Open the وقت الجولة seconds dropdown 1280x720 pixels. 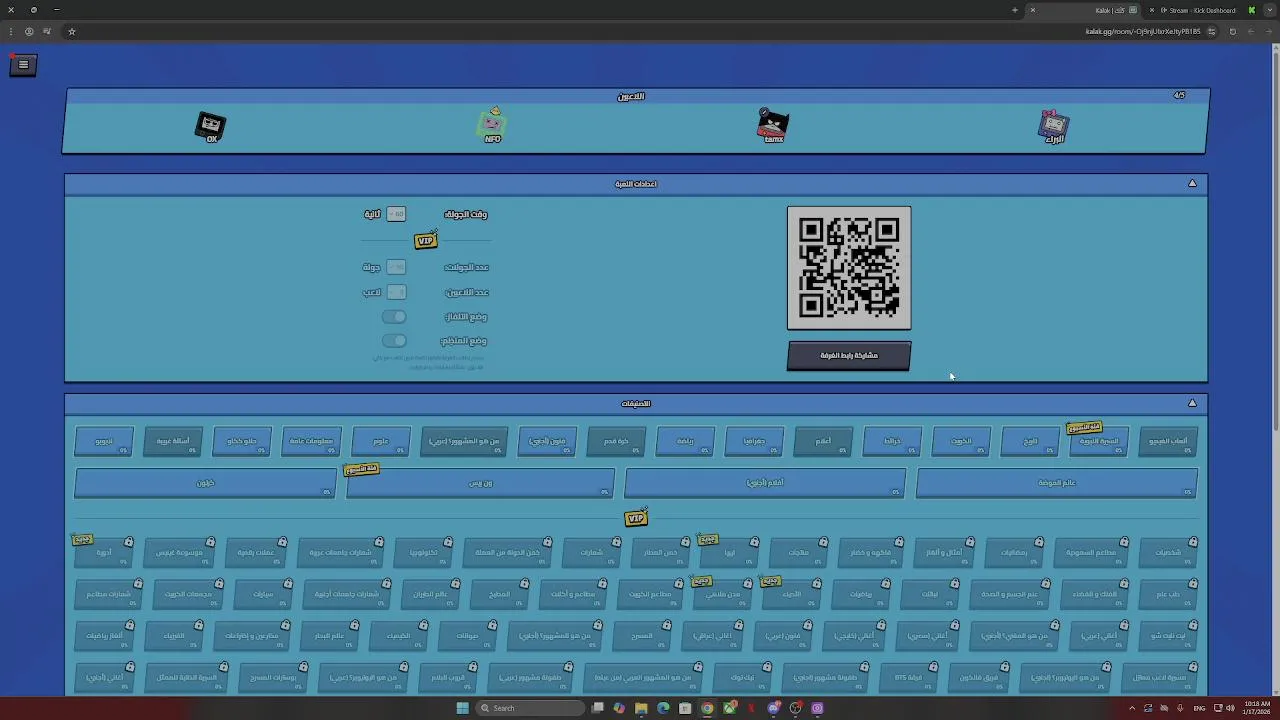[x=396, y=214]
